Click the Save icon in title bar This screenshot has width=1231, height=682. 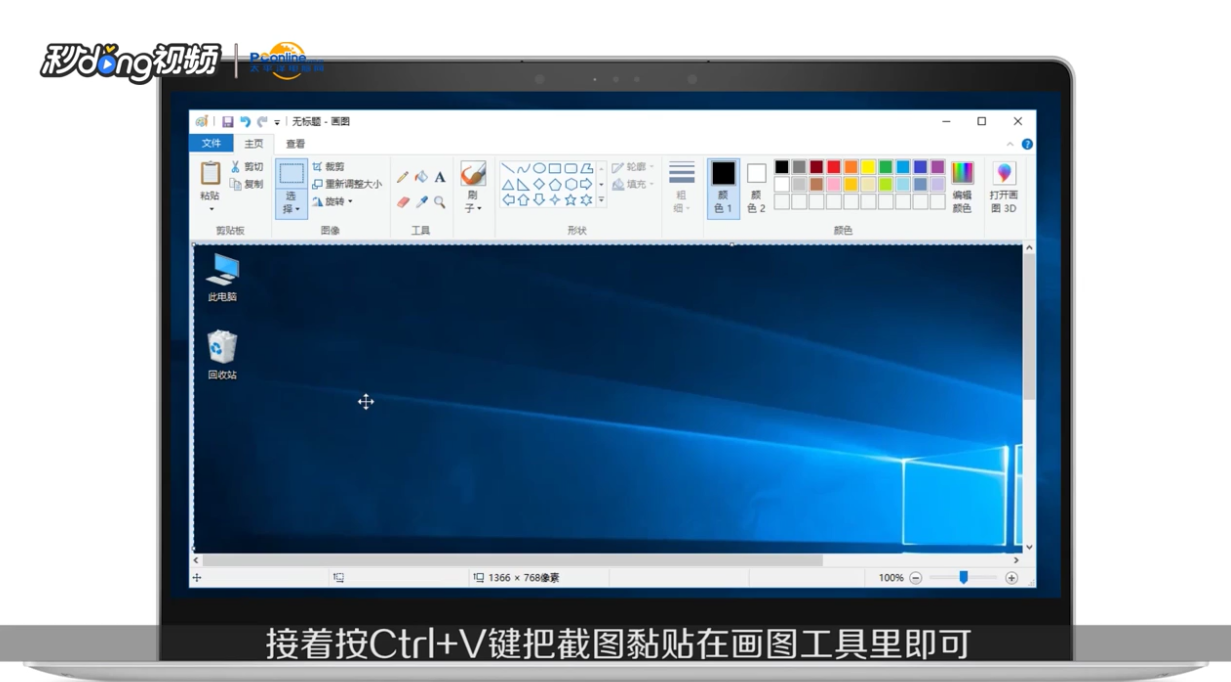tap(227, 122)
